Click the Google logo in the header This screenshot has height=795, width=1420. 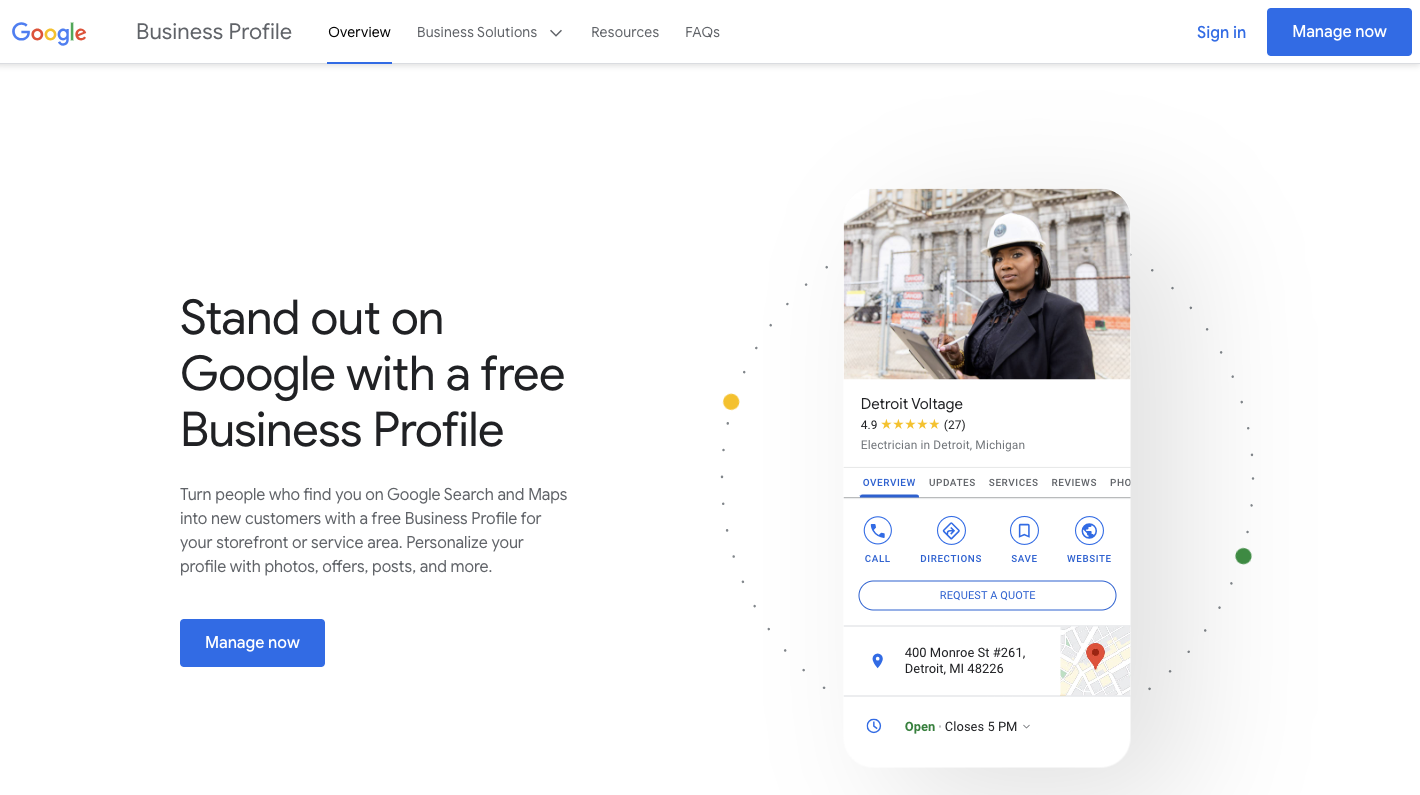[48, 32]
